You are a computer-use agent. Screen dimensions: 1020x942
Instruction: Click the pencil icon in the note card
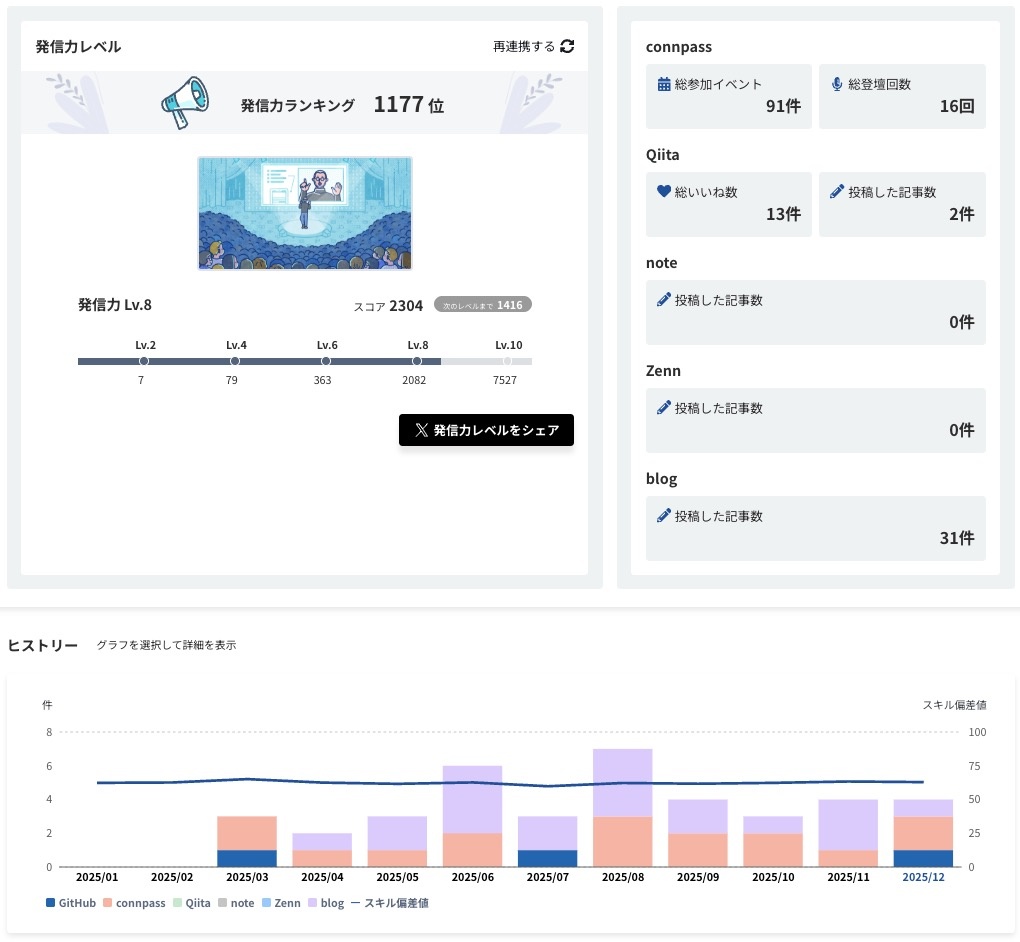tap(664, 300)
